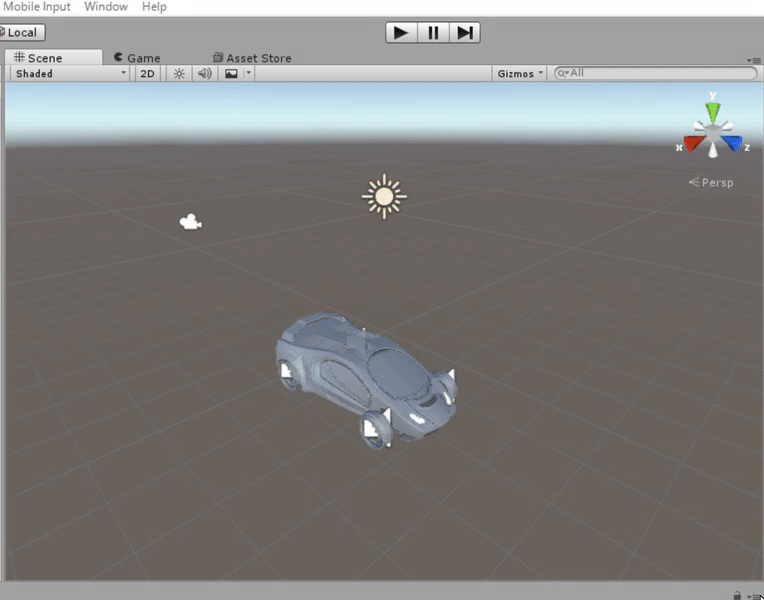Click the search magnifier dropdown icon

click(x=563, y=73)
